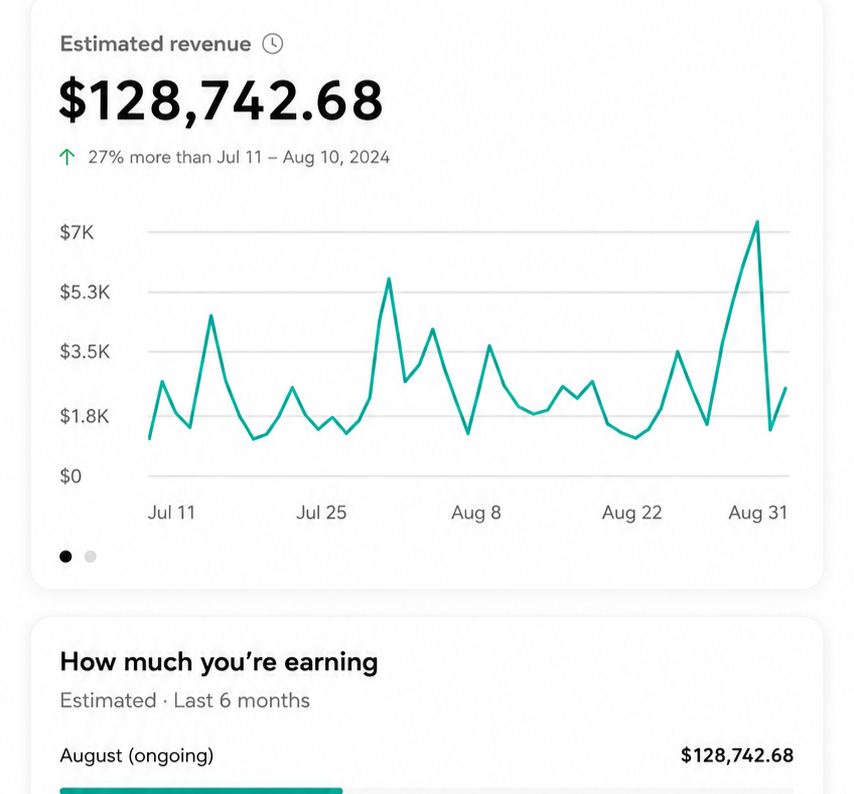Click the $0 baseline axis label
The width and height of the screenshot is (854, 794).
(x=71, y=477)
